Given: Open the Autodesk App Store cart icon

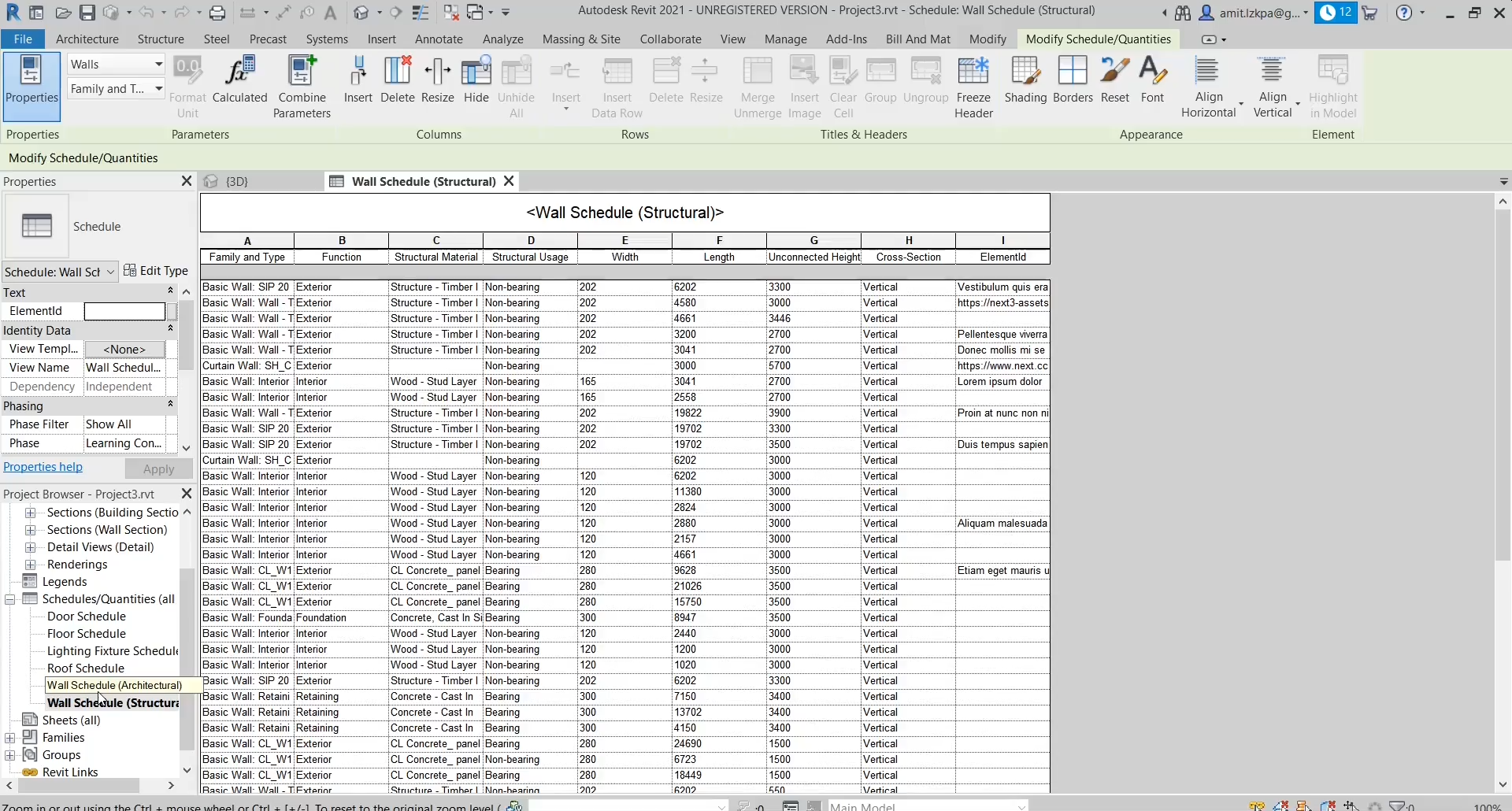Looking at the screenshot, I should (x=1370, y=13).
